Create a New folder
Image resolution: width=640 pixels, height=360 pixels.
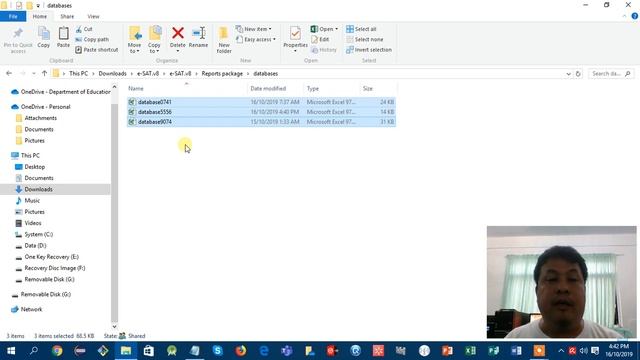click(224, 40)
